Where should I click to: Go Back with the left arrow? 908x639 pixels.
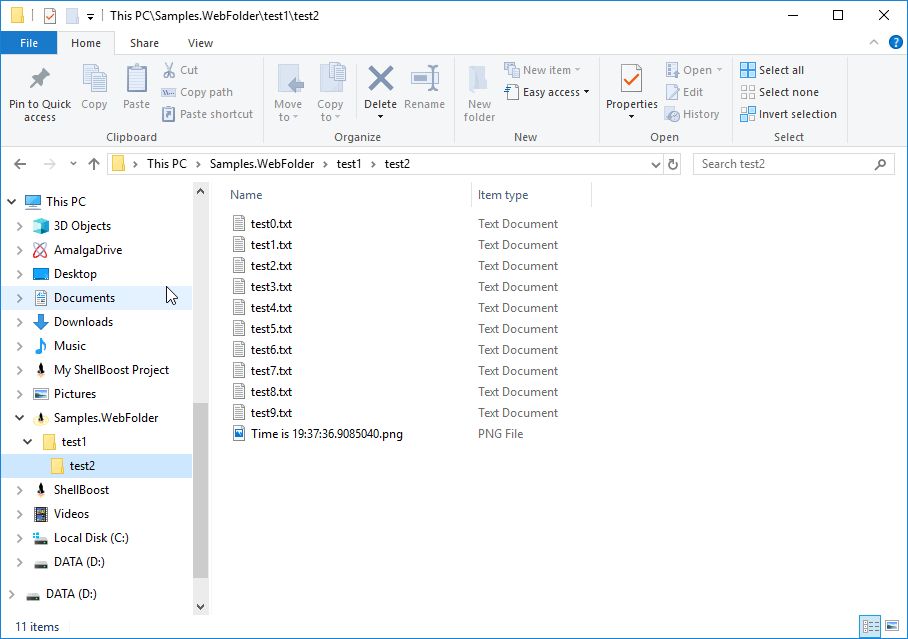(x=20, y=164)
